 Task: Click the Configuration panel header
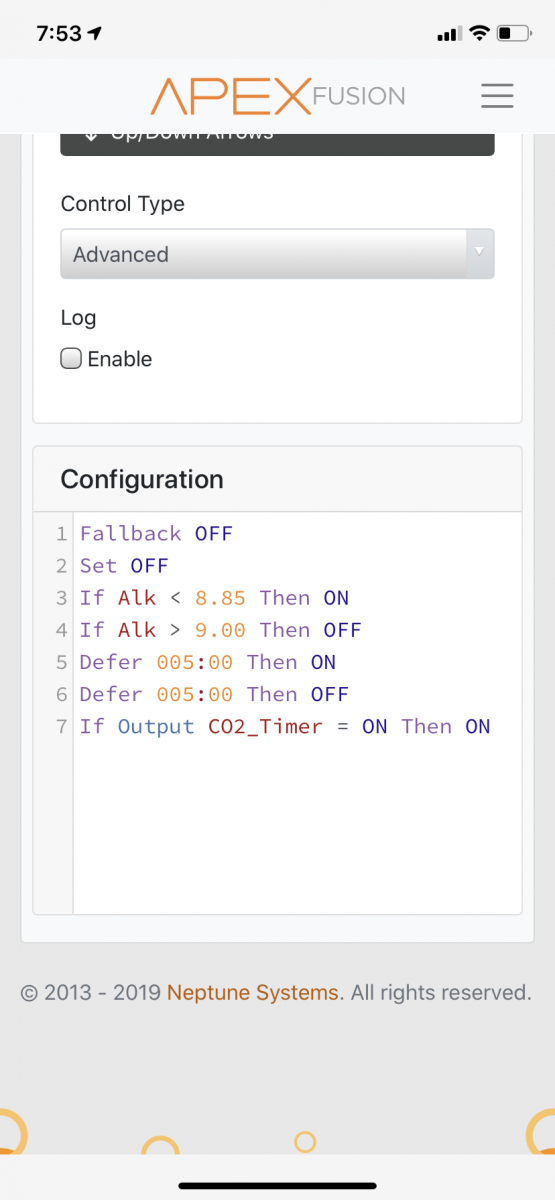click(x=277, y=480)
